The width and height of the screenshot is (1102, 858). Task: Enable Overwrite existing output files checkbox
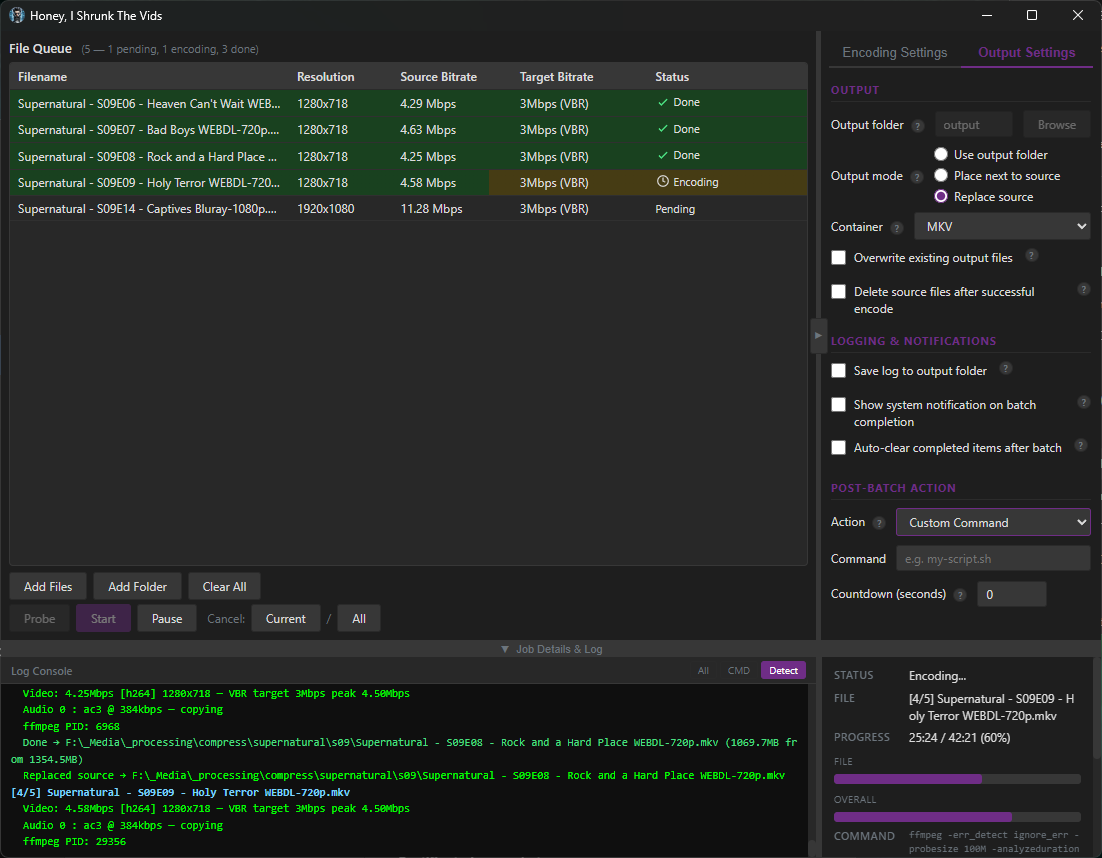pyautogui.click(x=839, y=258)
